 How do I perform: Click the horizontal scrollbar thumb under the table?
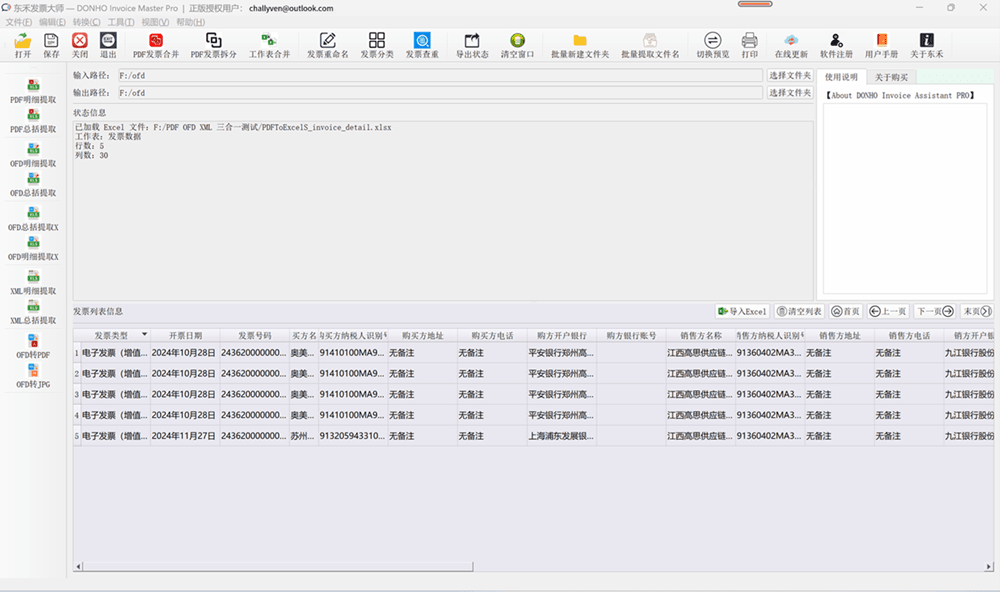click(x=278, y=566)
